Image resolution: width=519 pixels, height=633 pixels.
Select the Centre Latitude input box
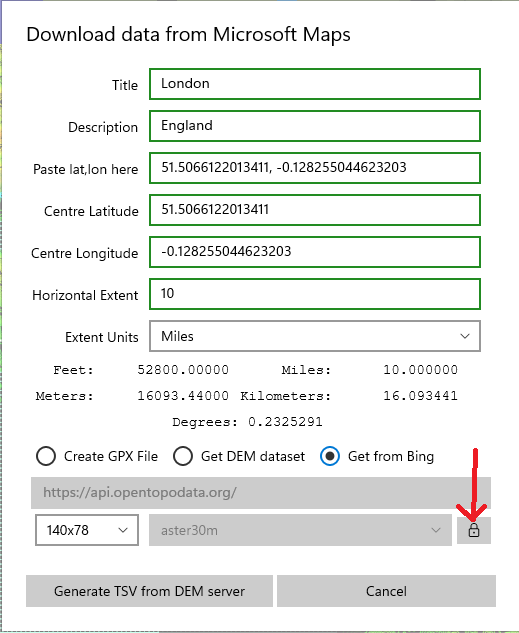315,210
